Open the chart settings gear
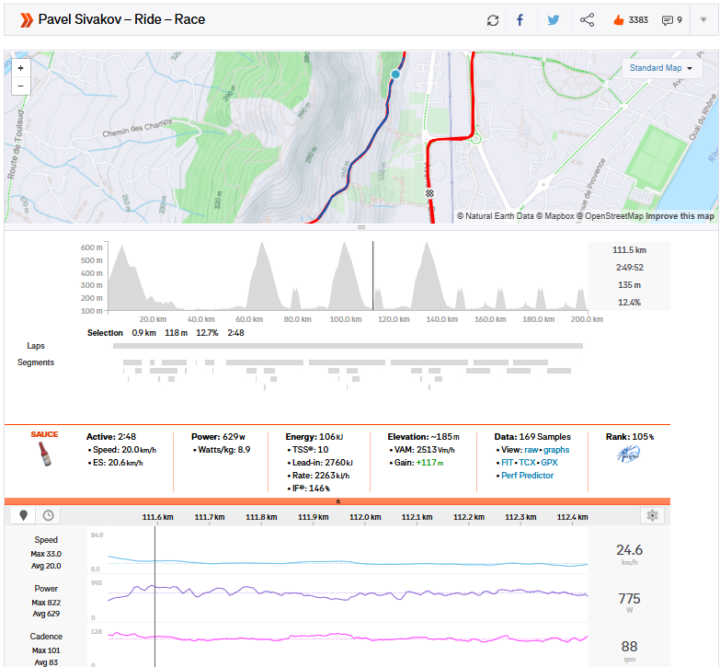 652,516
